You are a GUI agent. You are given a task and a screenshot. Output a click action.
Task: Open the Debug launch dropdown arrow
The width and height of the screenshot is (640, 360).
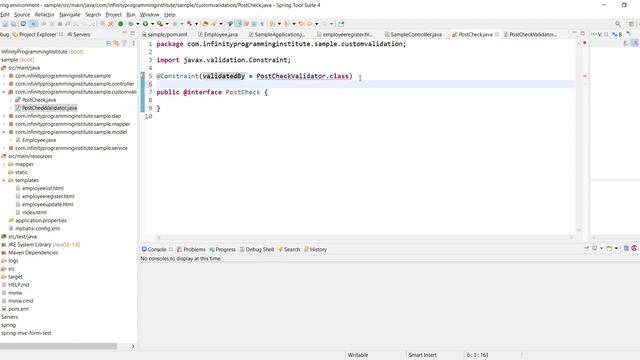(x=138, y=24)
